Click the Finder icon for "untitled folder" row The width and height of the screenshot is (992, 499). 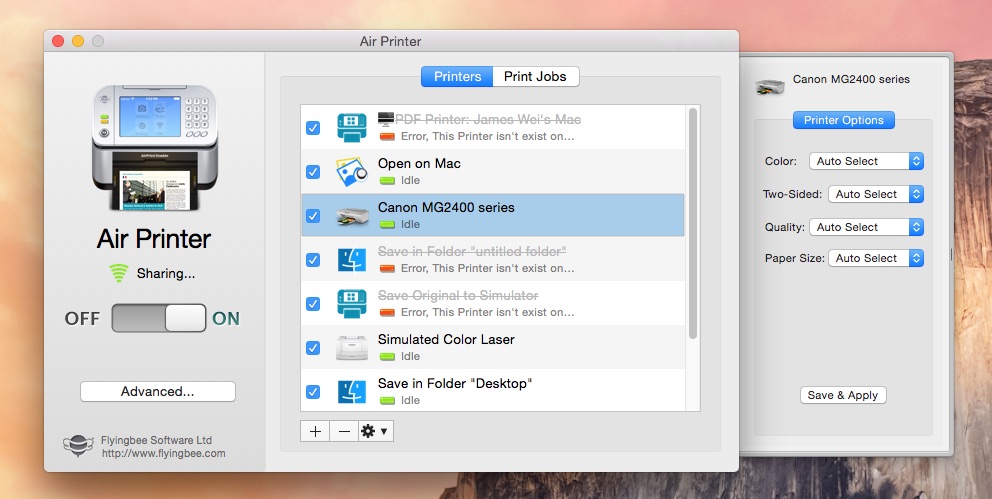pyautogui.click(x=352, y=260)
